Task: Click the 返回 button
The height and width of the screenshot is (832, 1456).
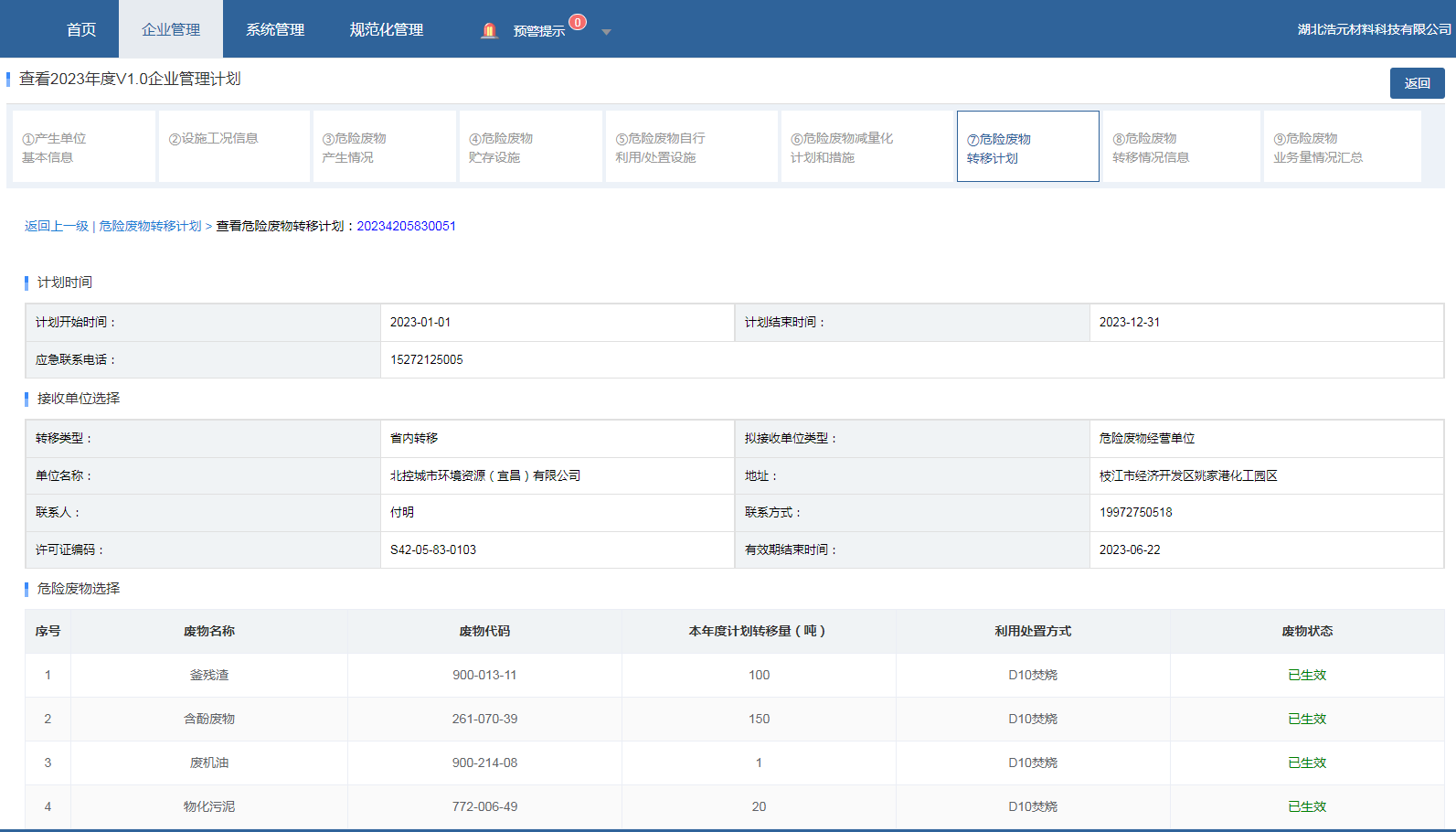Action: [x=1418, y=83]
